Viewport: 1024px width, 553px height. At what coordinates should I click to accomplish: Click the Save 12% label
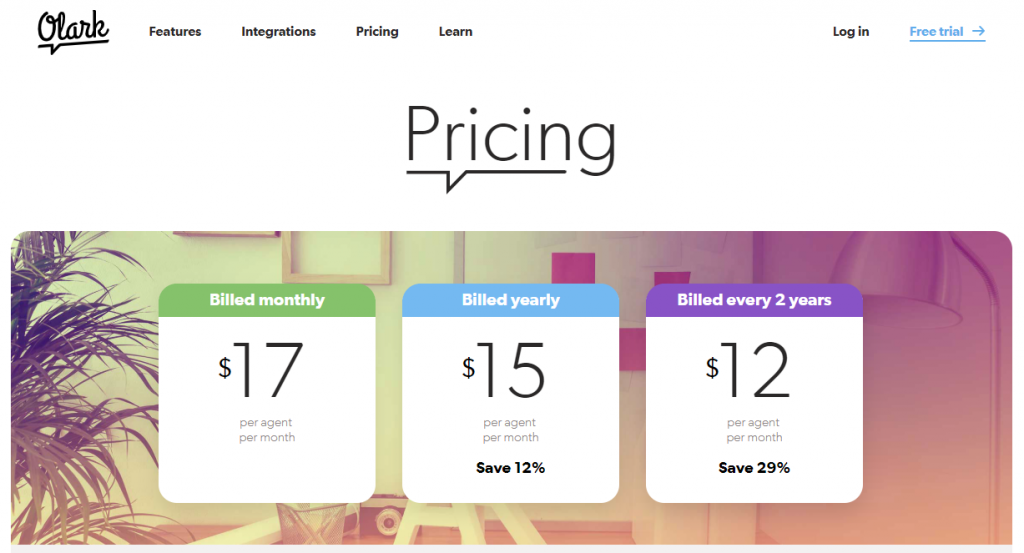point(510,468)
